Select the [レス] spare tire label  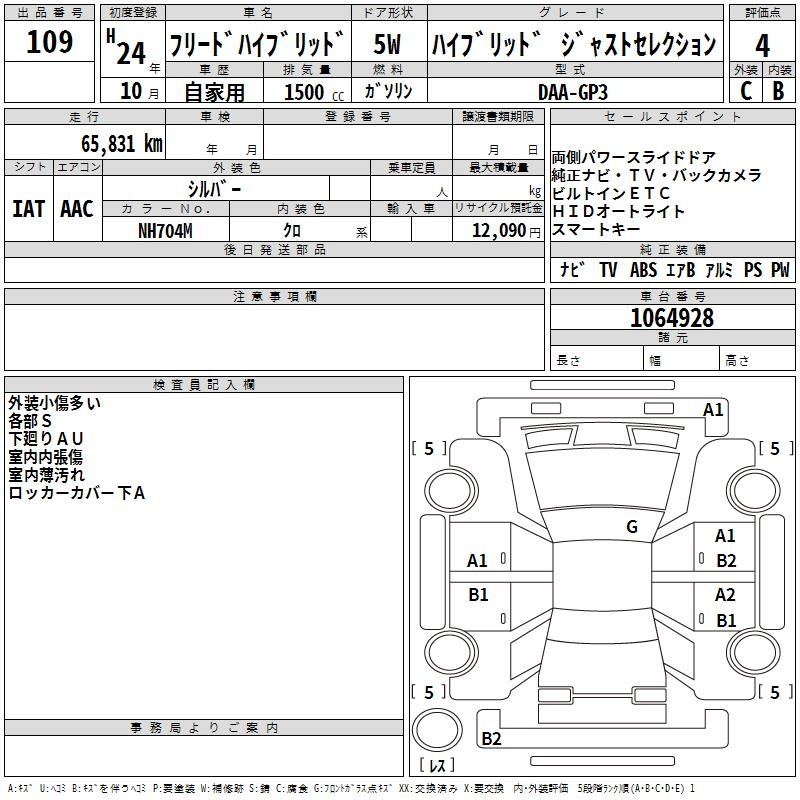(437, 765)
